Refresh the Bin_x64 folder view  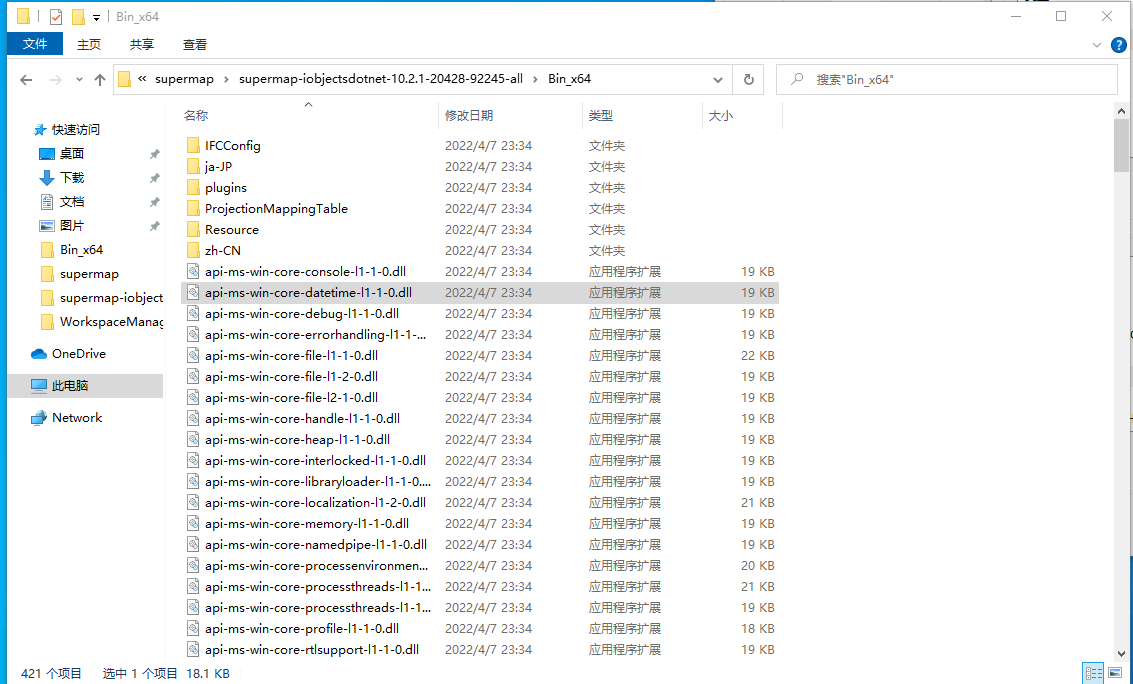tap(749, 79)
